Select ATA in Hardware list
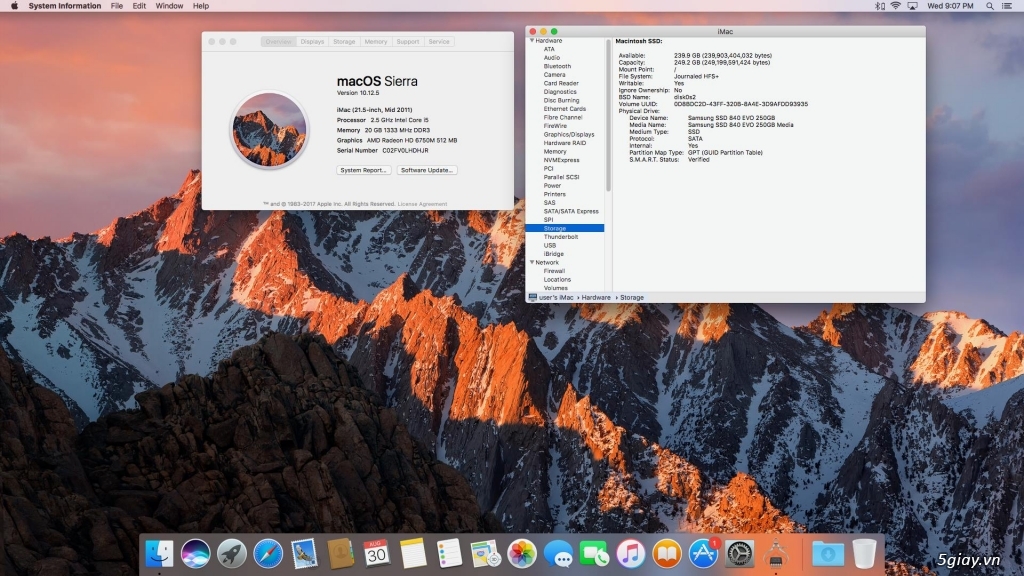 pos(549,49)
